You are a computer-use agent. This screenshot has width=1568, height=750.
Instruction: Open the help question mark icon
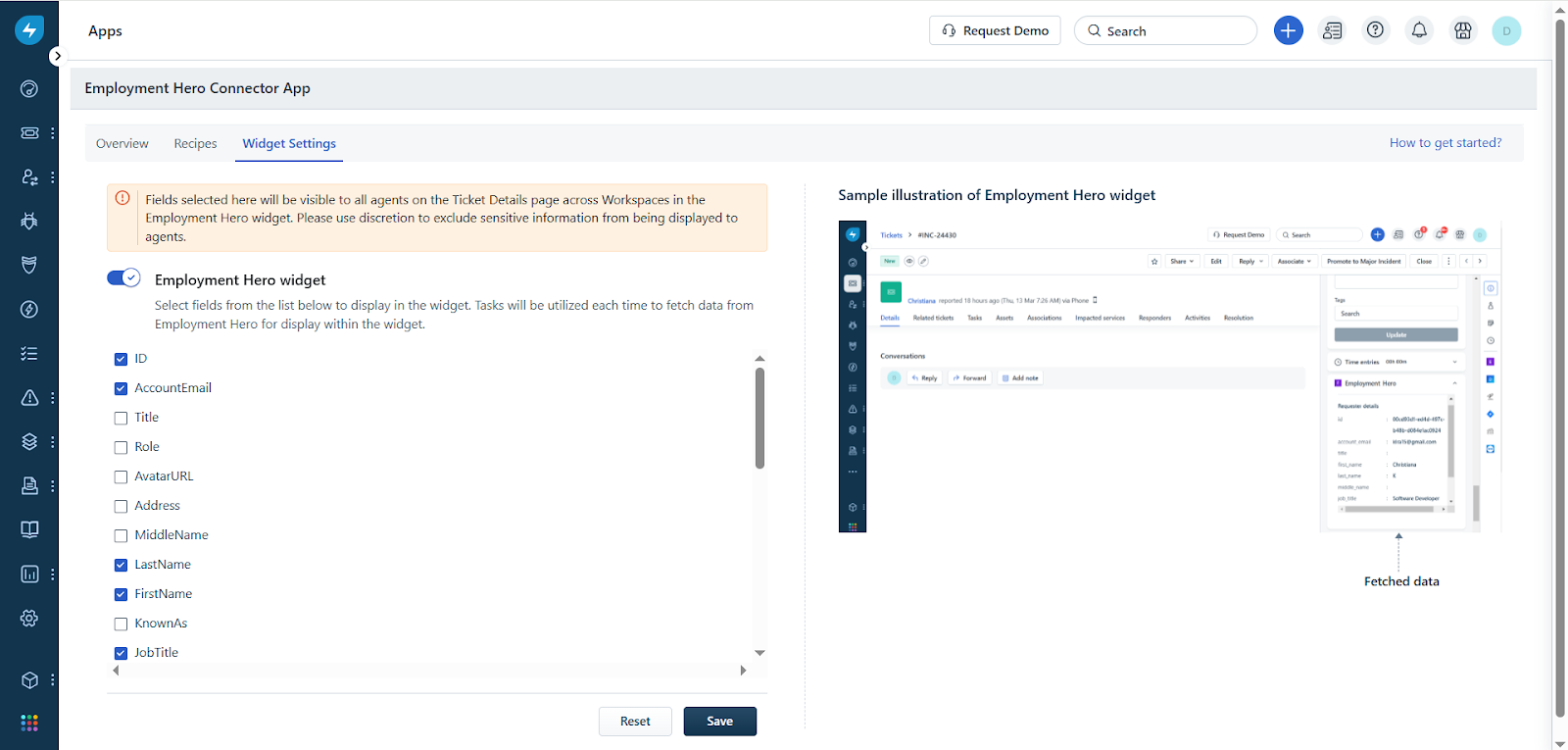(1376, 30)
